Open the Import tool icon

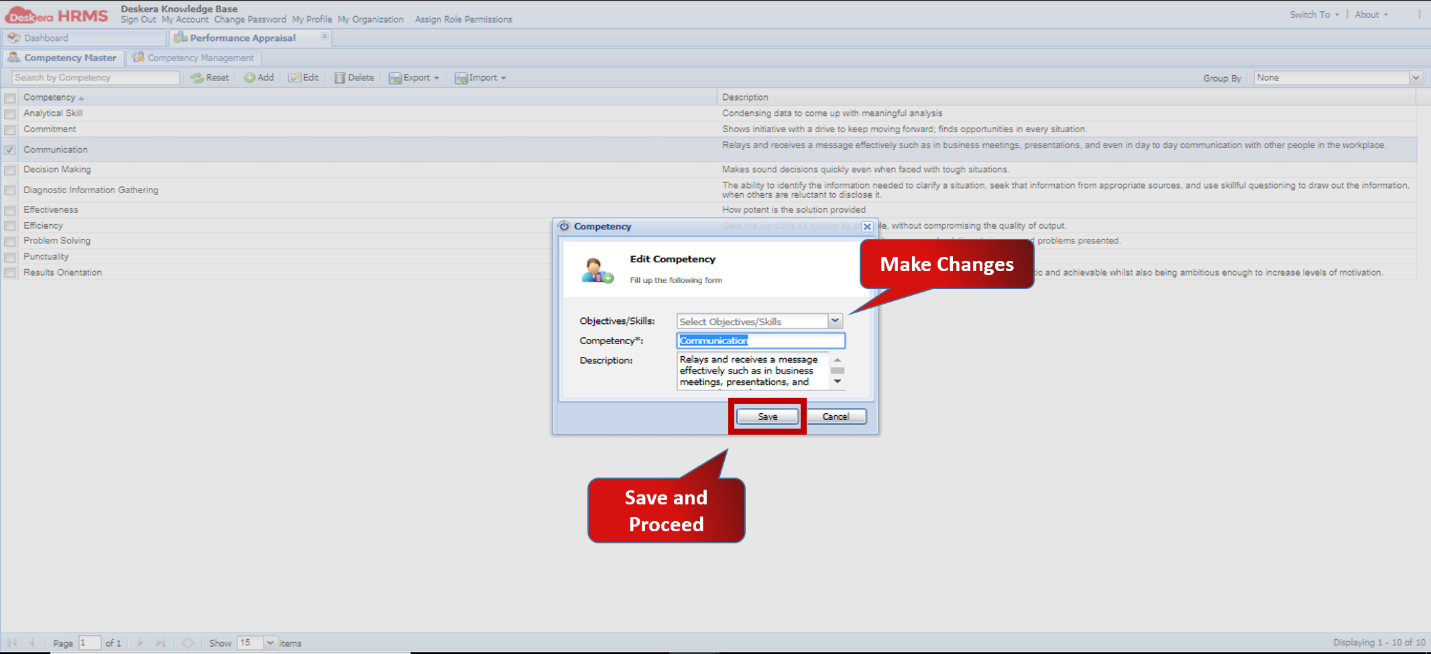[461, 77]
